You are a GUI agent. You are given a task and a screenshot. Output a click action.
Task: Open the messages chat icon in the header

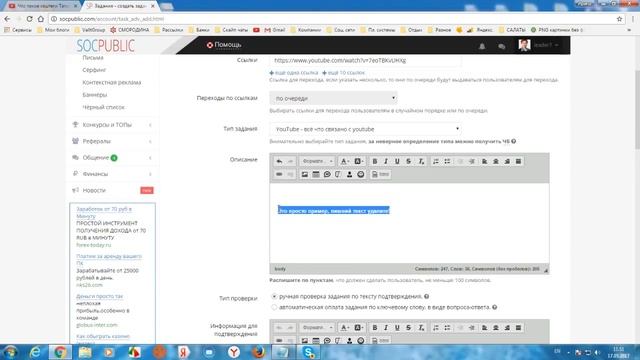tap(502, 47)
